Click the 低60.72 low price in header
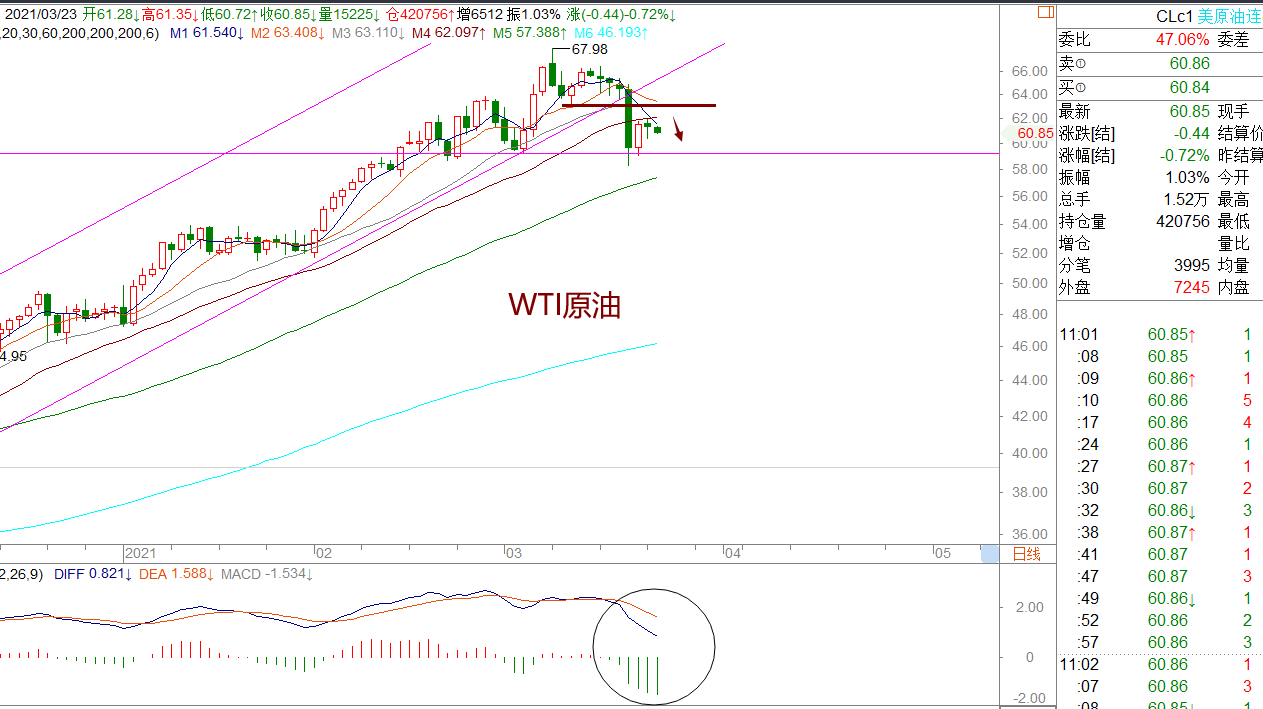 click(229, 15)
